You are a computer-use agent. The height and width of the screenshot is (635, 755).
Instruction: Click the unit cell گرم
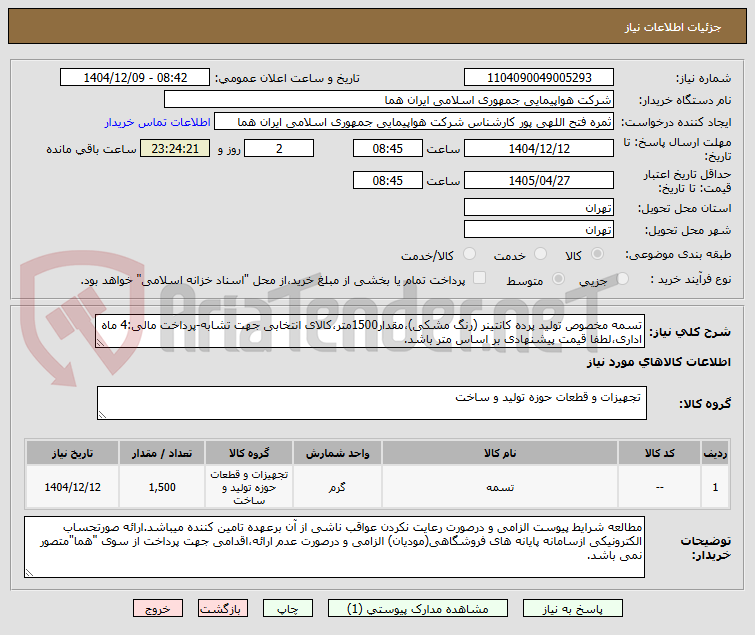338,487
